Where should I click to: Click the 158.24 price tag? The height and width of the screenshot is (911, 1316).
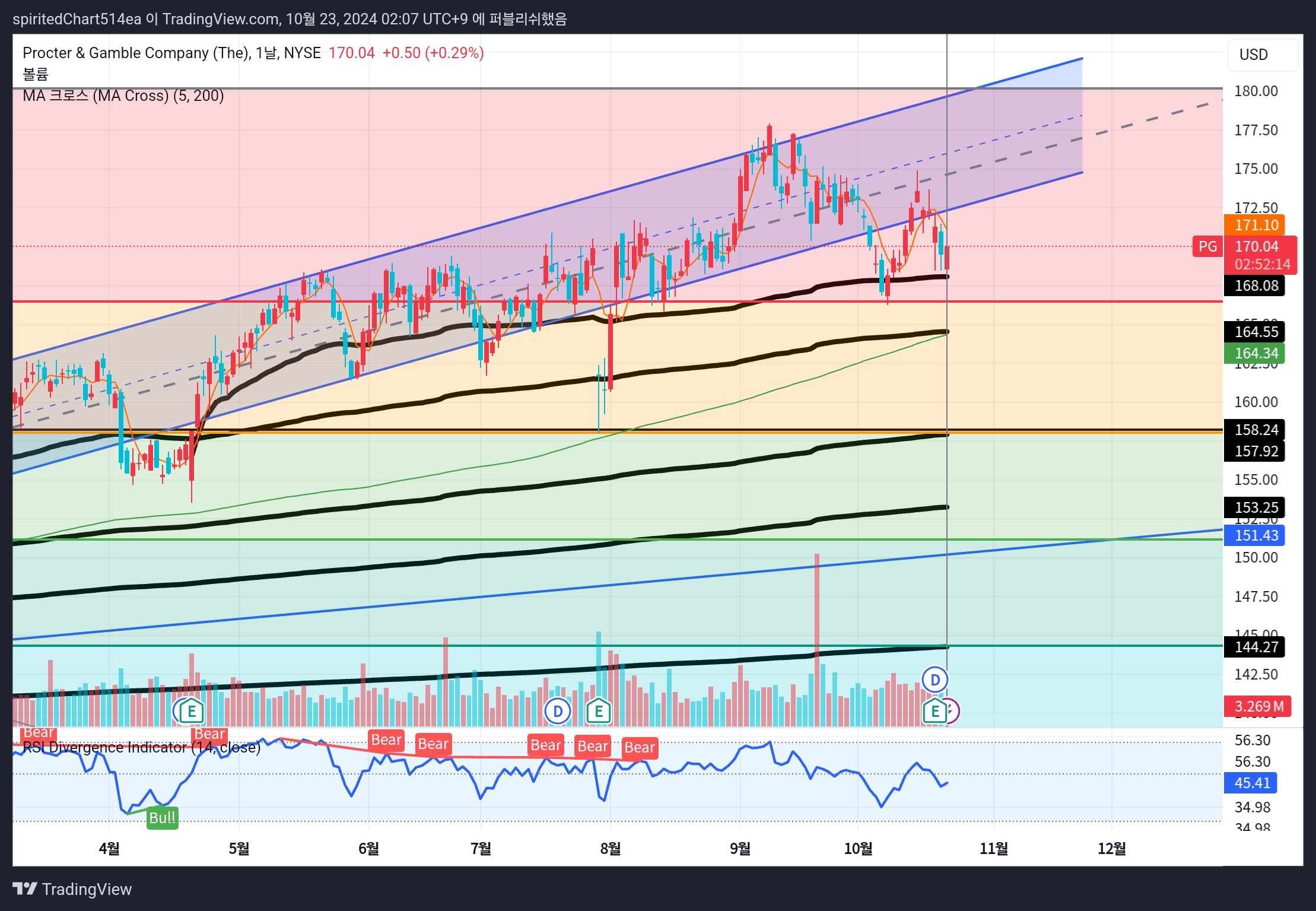1254,430
